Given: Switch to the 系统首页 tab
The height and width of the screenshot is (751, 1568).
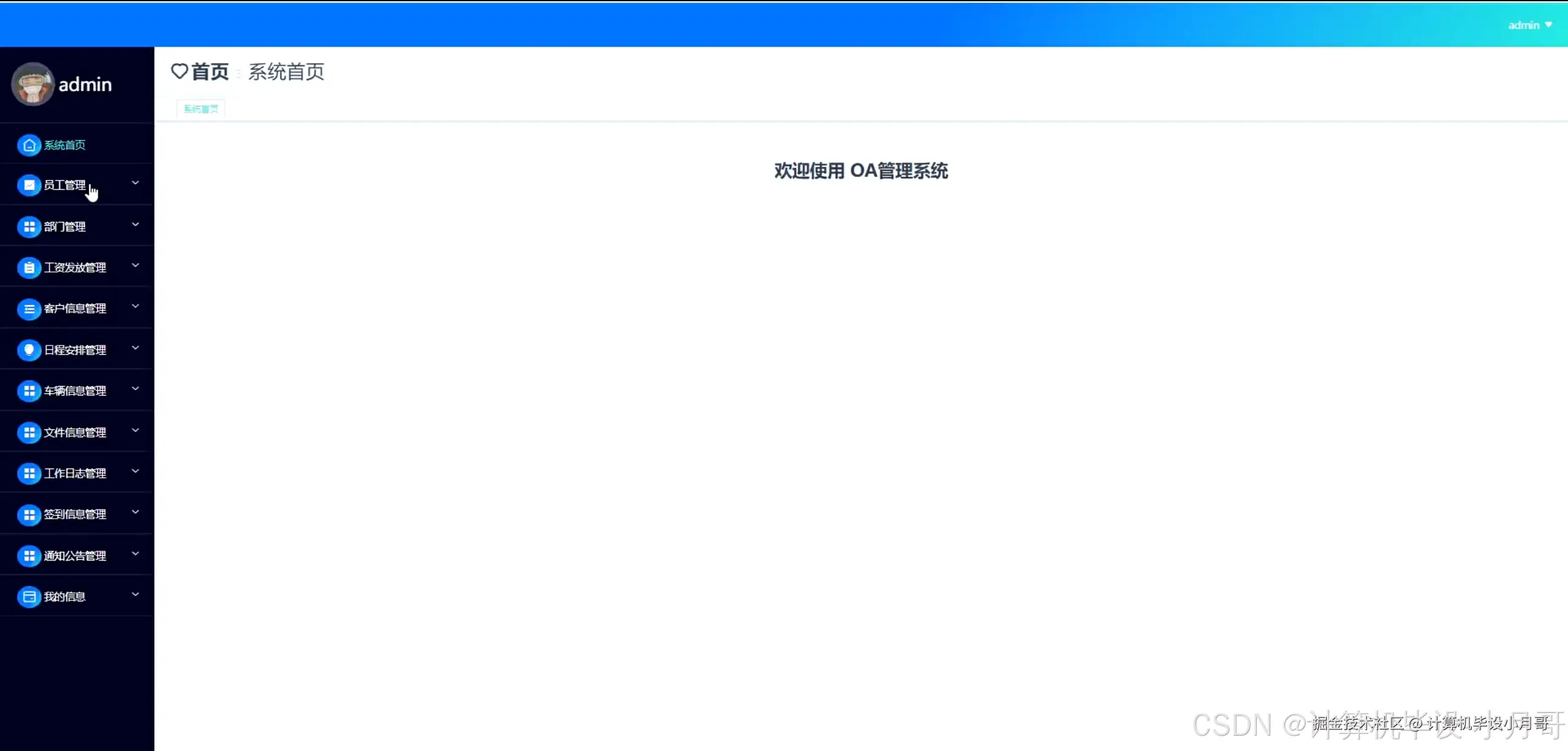Looking at the screenshot, I should [200, 108].
